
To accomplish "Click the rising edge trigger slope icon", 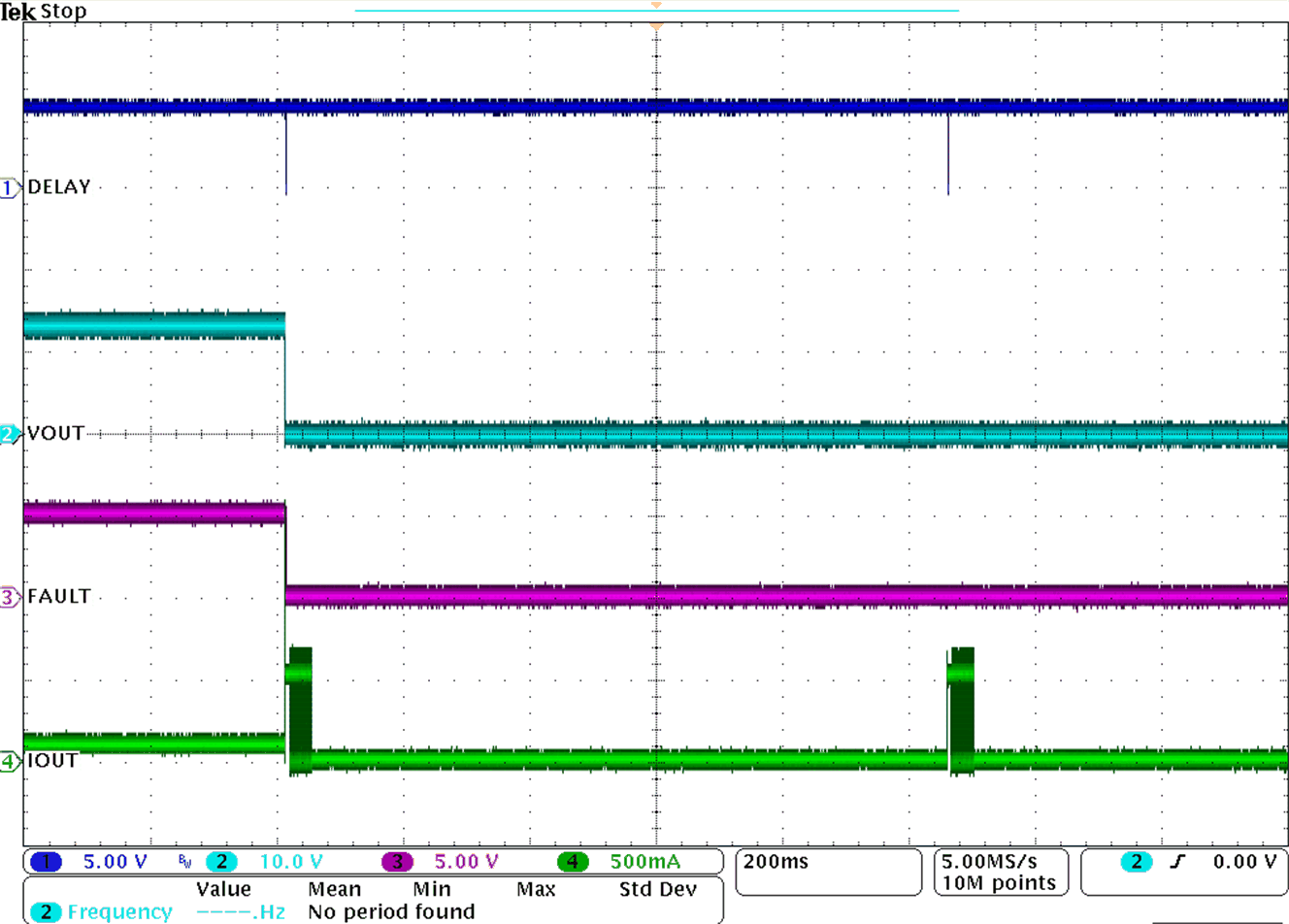I will coord(1178,862).
